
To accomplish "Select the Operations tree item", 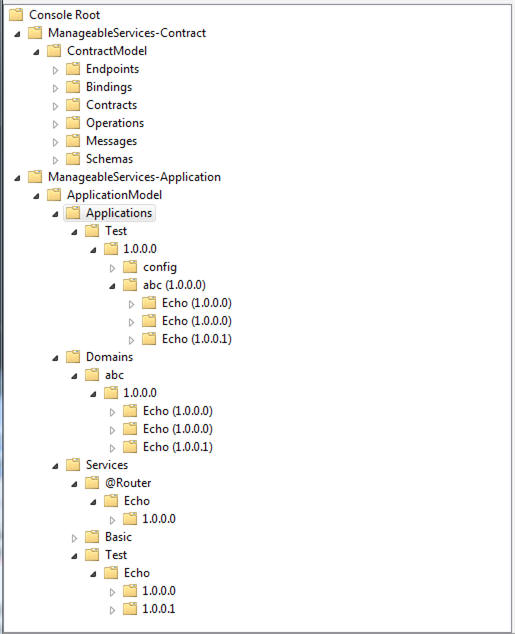I will (115, 123).
